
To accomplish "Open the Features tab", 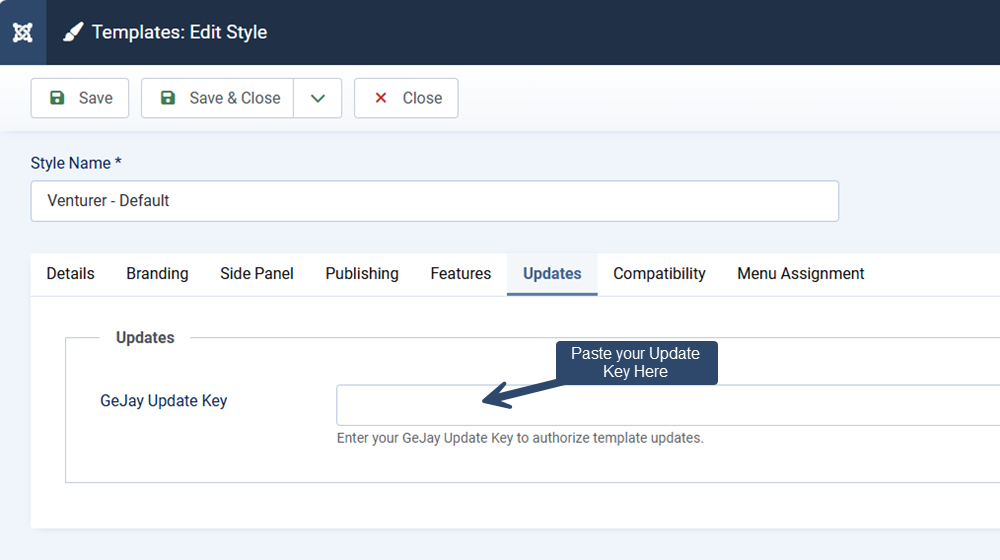I will click(460, 274).
